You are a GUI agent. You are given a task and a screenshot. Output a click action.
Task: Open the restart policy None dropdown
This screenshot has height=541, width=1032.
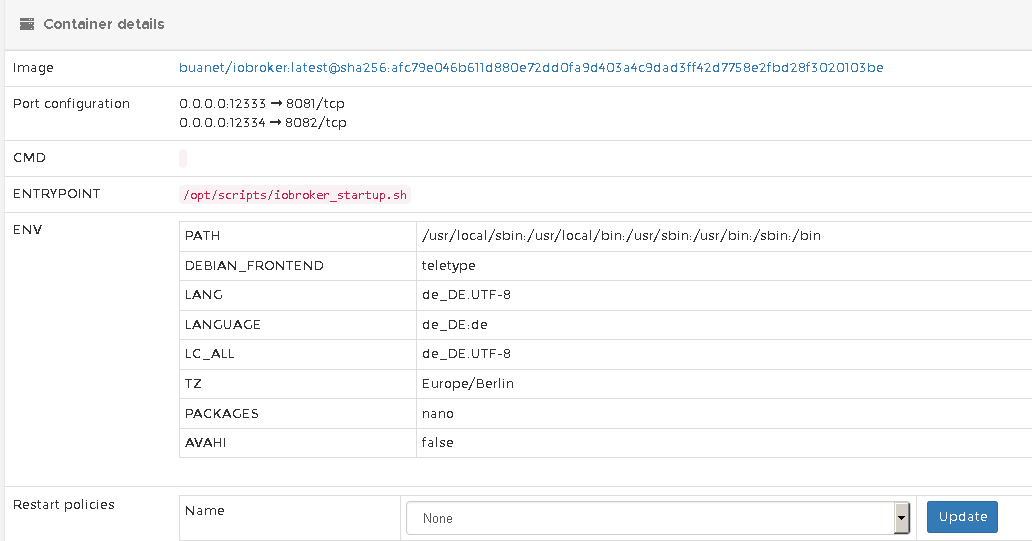tap(650, 518)
